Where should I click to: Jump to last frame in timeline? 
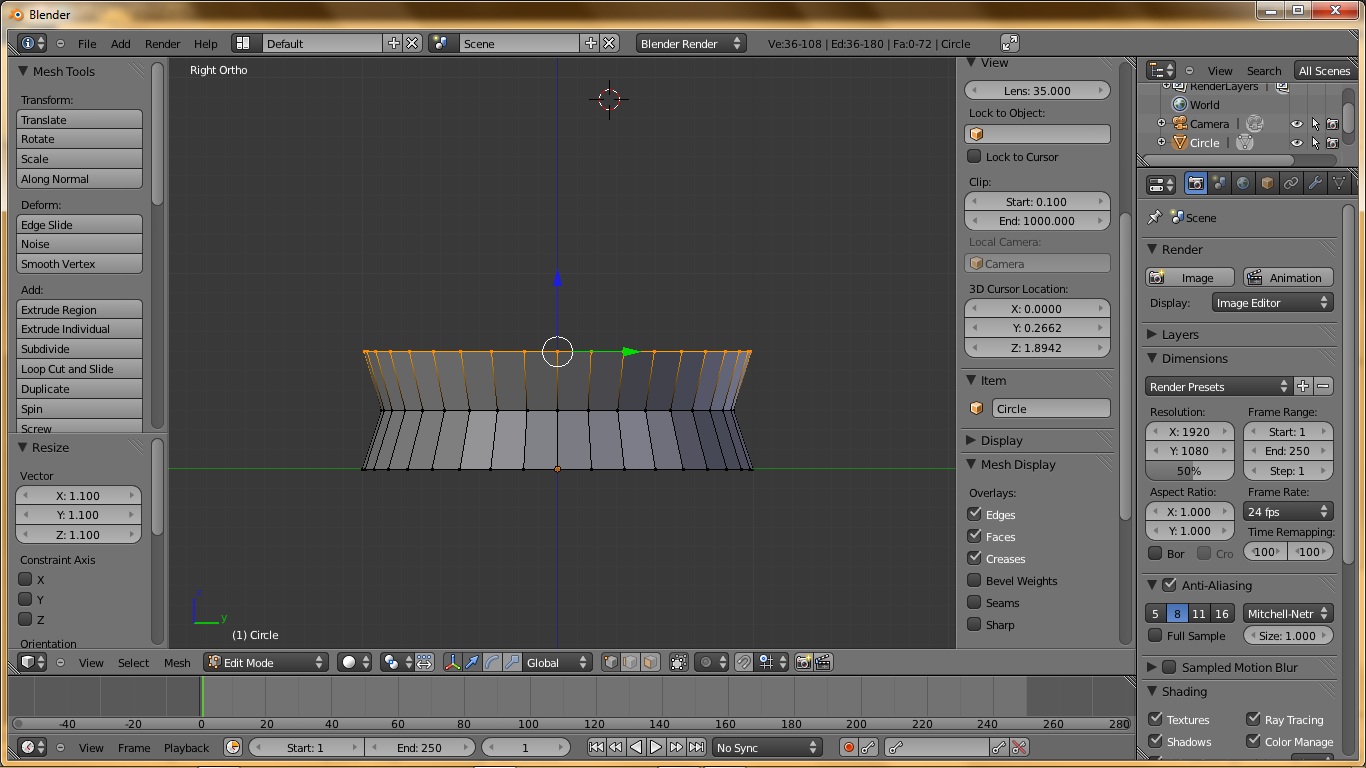pyautogui.click(x=696, y=747)
